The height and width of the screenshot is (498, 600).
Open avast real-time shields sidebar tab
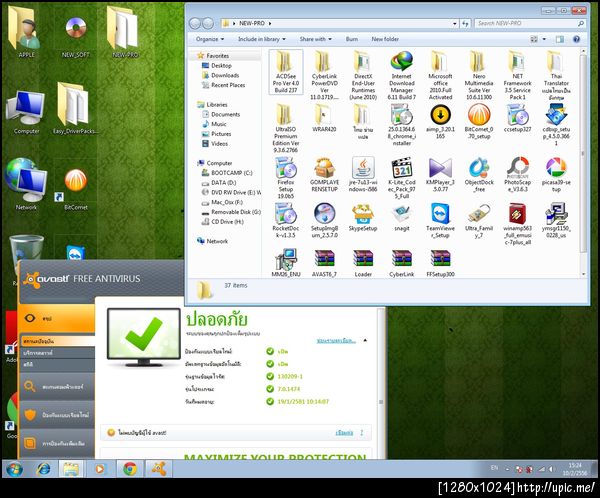tap(57, 415)
